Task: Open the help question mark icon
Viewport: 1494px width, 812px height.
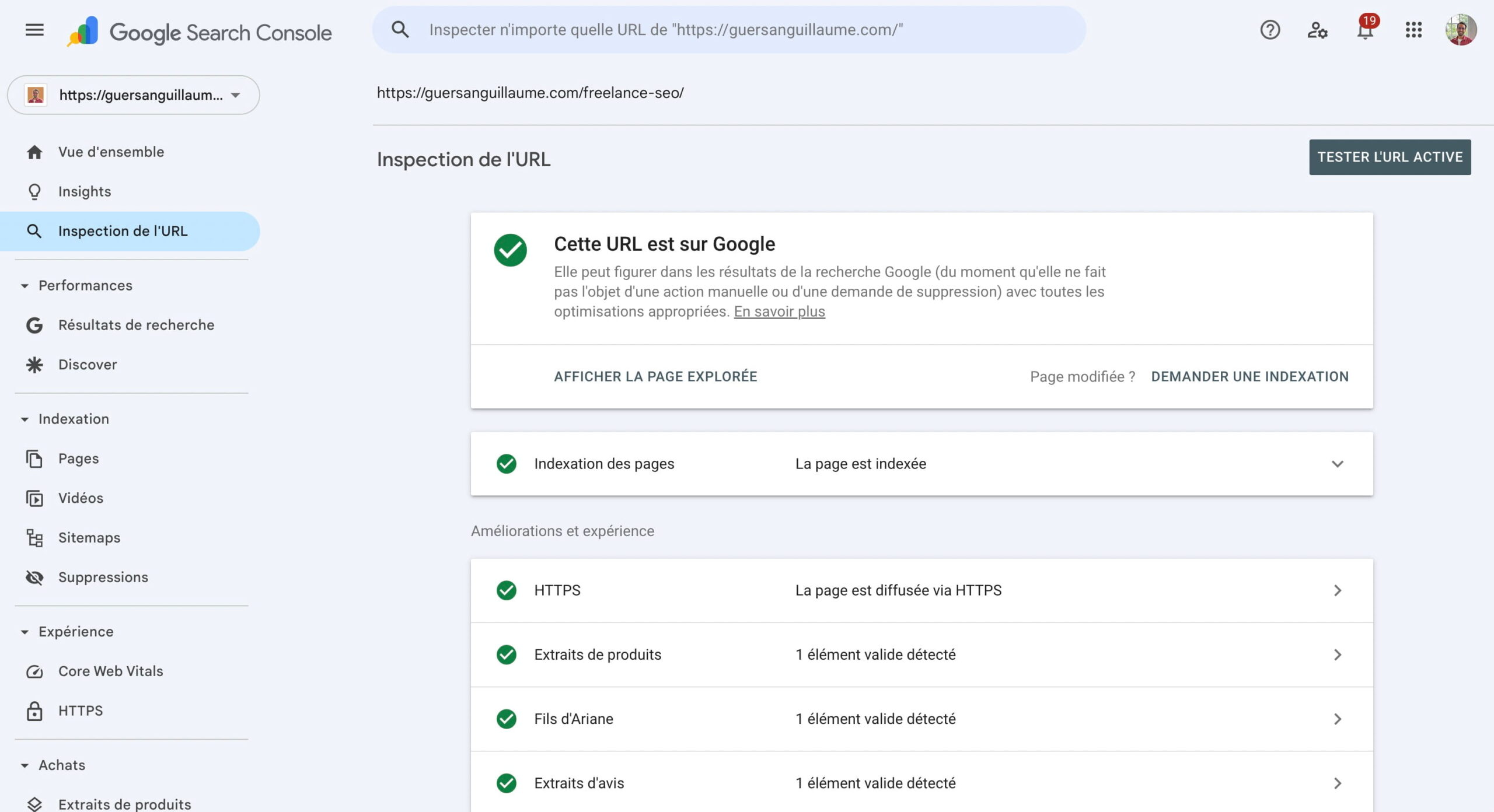Action: (1269, 30)
